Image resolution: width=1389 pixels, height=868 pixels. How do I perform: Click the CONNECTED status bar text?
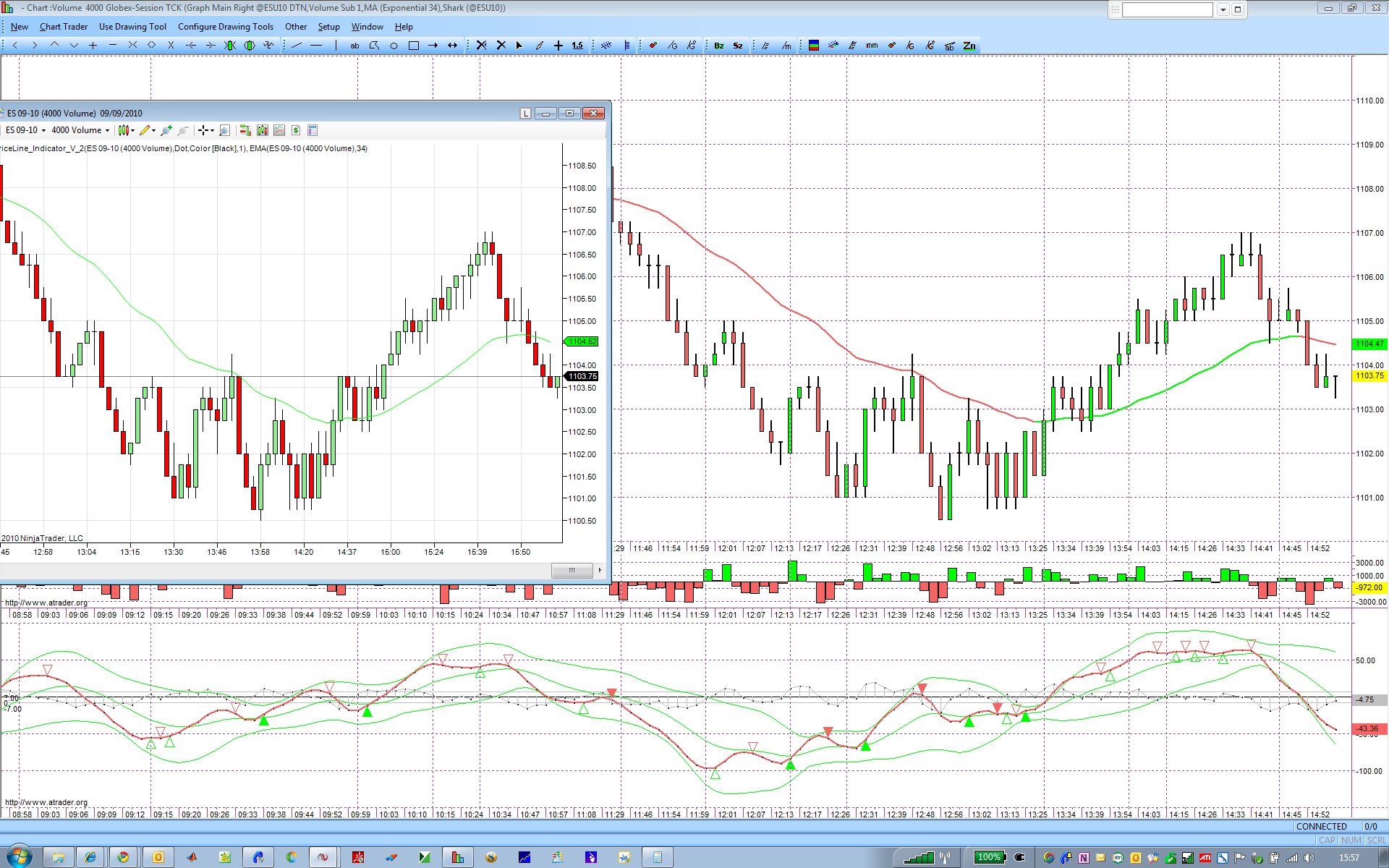pos(1322,826)
